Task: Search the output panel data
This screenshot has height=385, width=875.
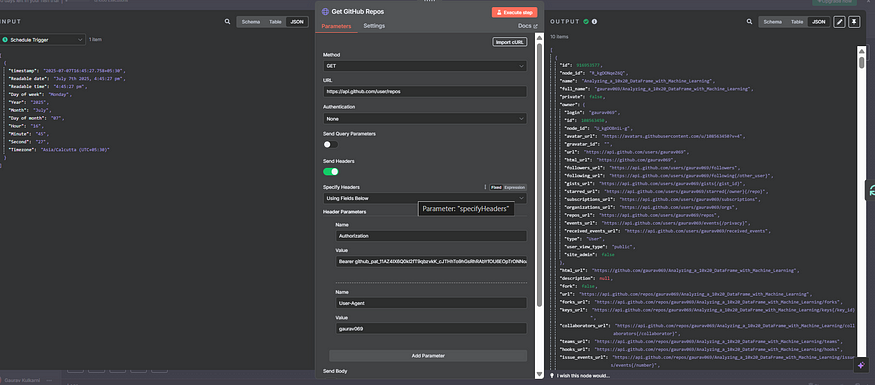Action: coord(749,22)
